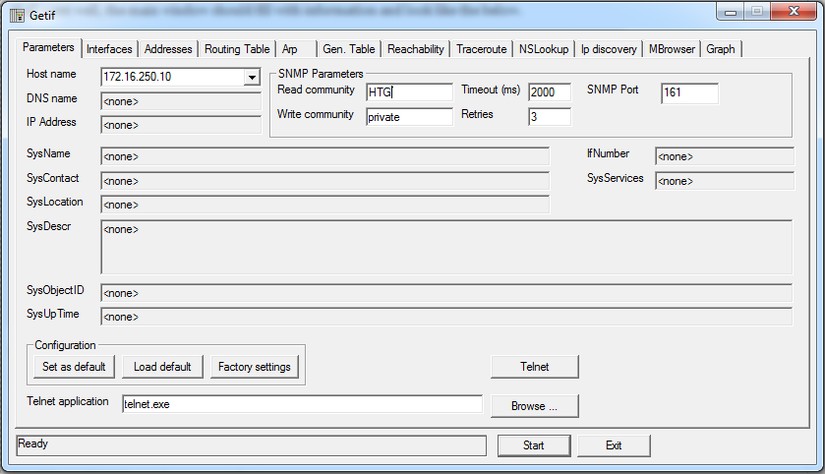The height and width of the screenshot is (474, 825).
Task: Click the SNMP Port field
Action: pos(690,93)
